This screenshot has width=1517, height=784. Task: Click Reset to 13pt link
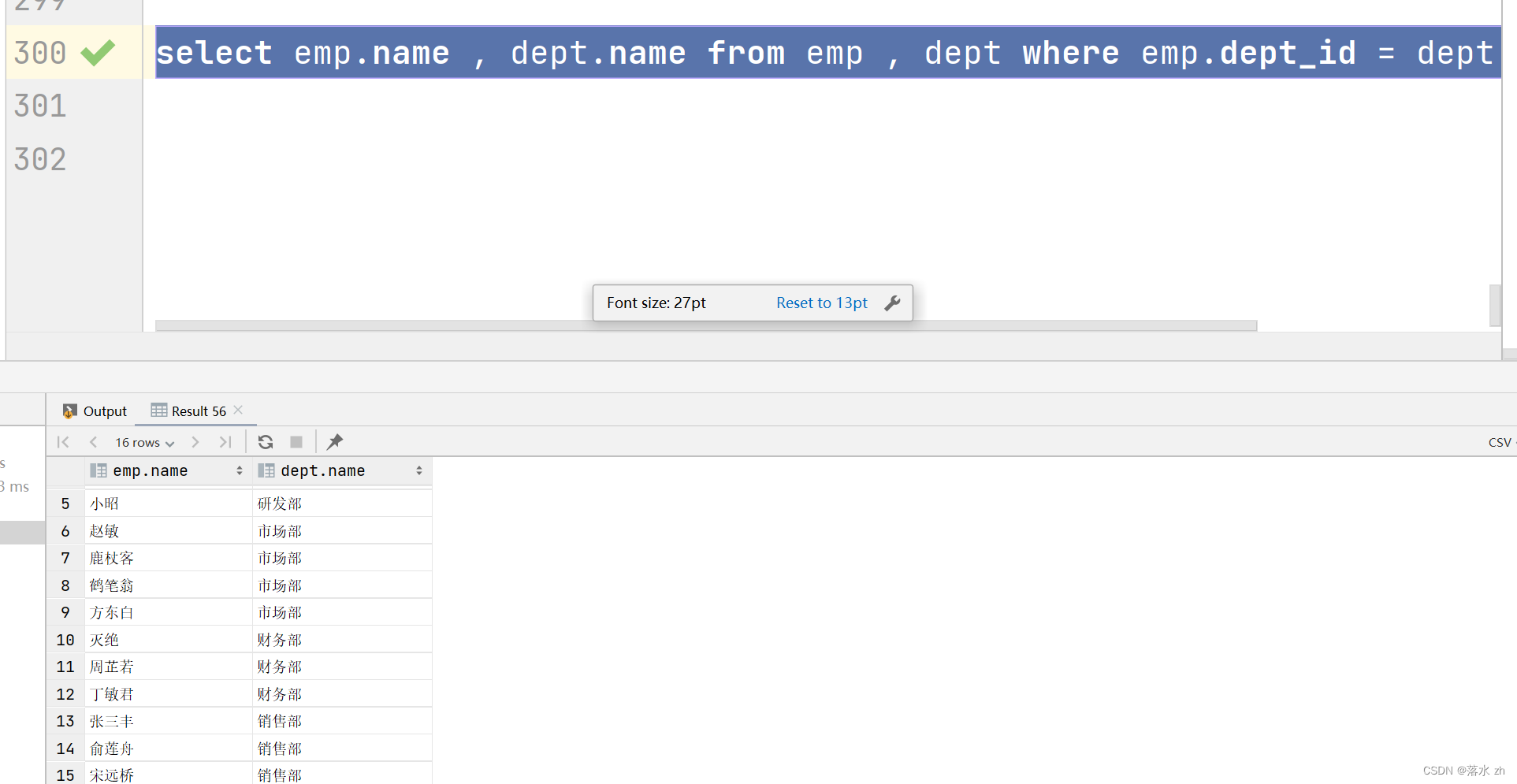tap(821, 303)
